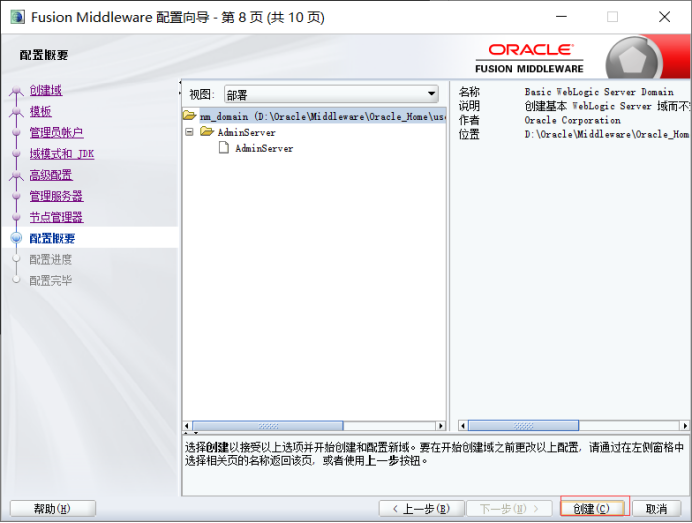The image size is (692, 523).
Task: Click the AdminServer folder icon
Action: tap(207, 132)
